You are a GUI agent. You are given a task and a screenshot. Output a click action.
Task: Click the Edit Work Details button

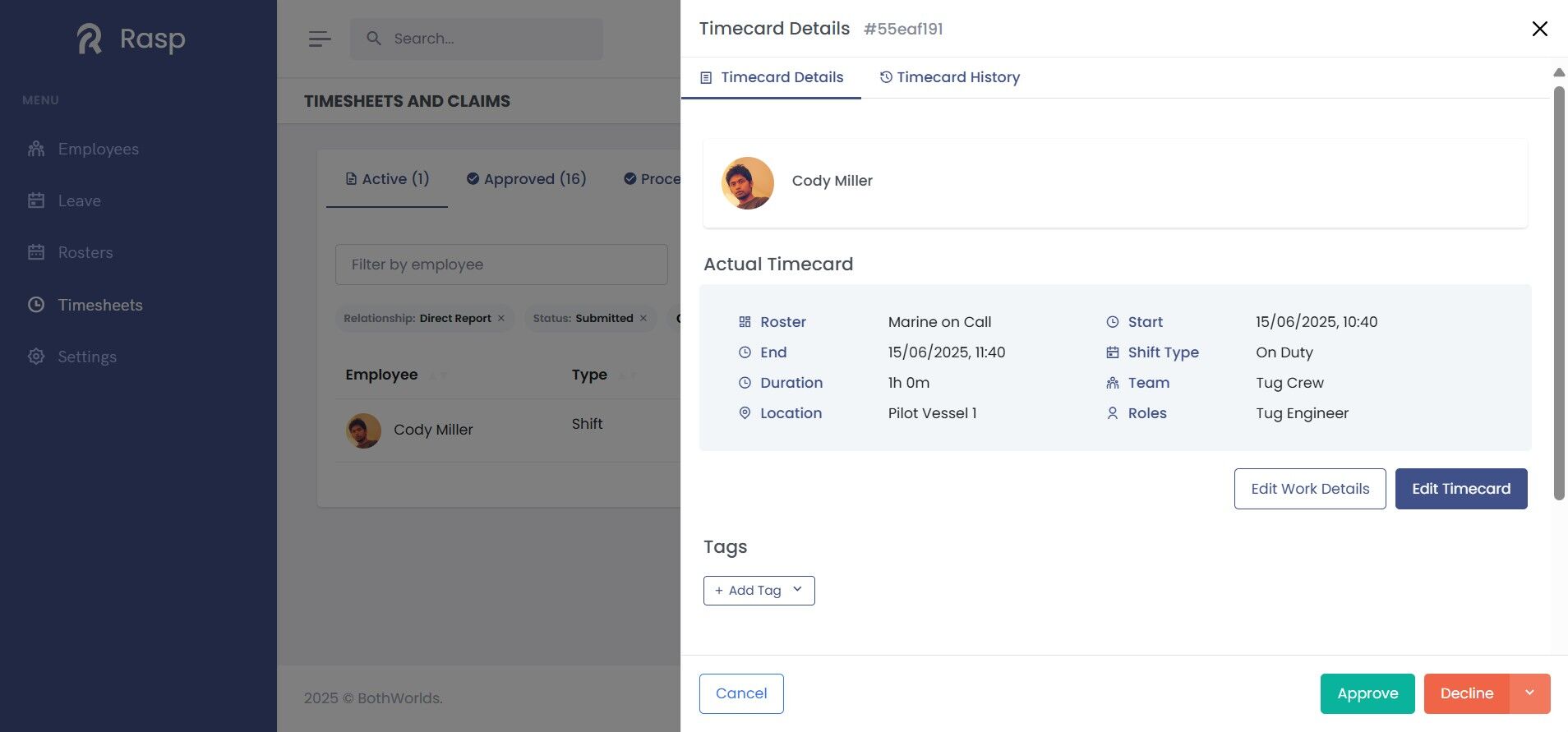pos(1309,489)
